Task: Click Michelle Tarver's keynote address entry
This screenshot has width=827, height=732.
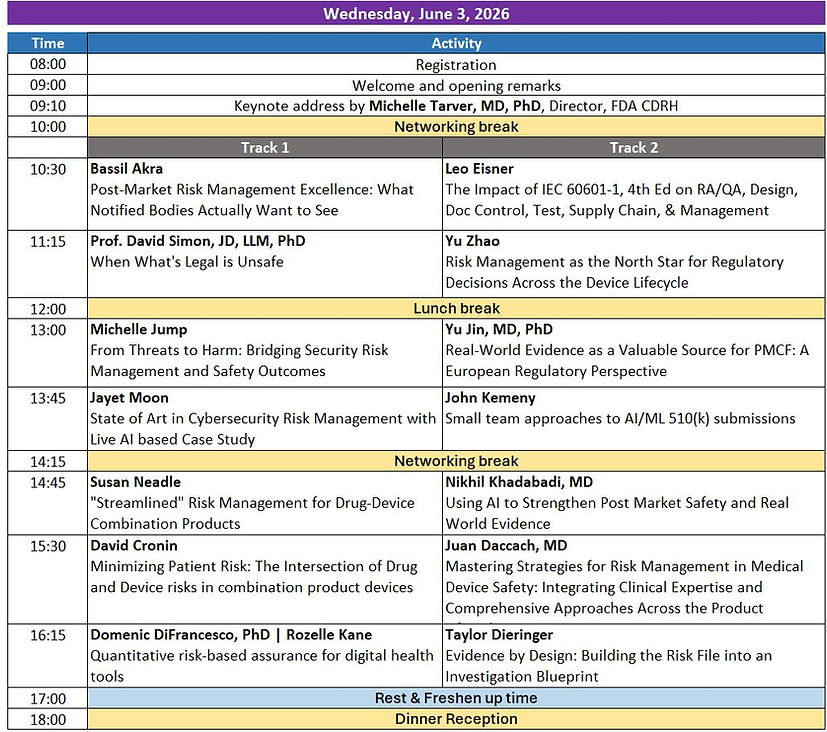Action: pyautogui.click(x=456, y=106)
